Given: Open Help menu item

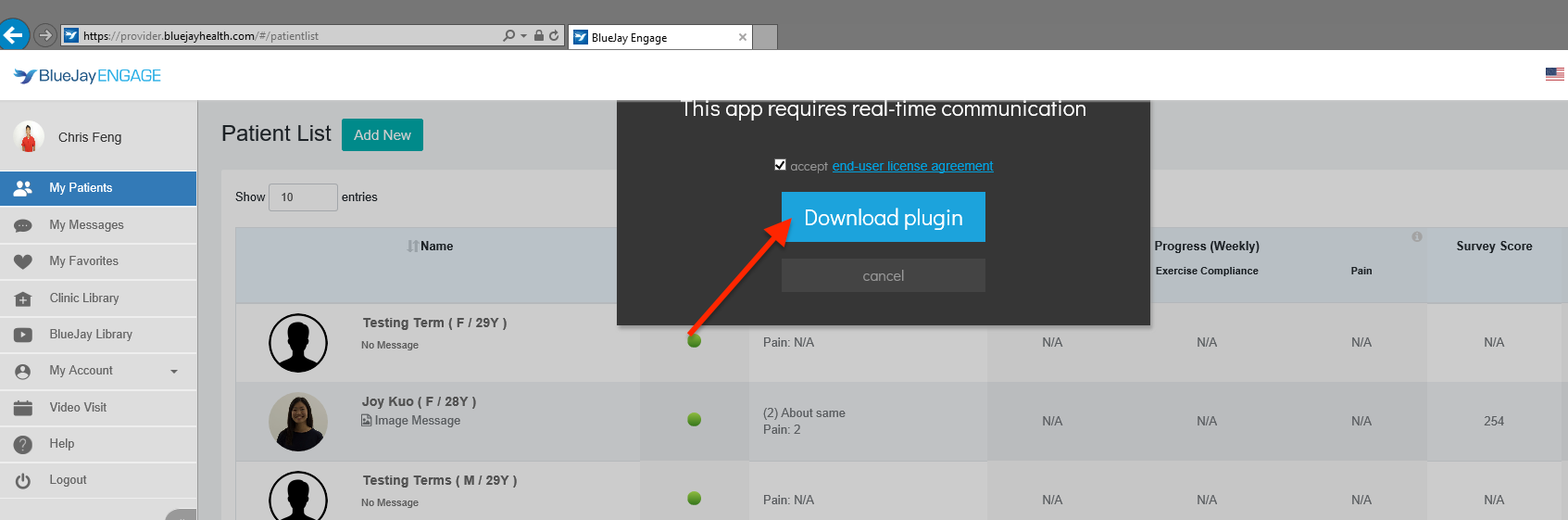Looking at the screenshot, I should click(x=98, y=444).
